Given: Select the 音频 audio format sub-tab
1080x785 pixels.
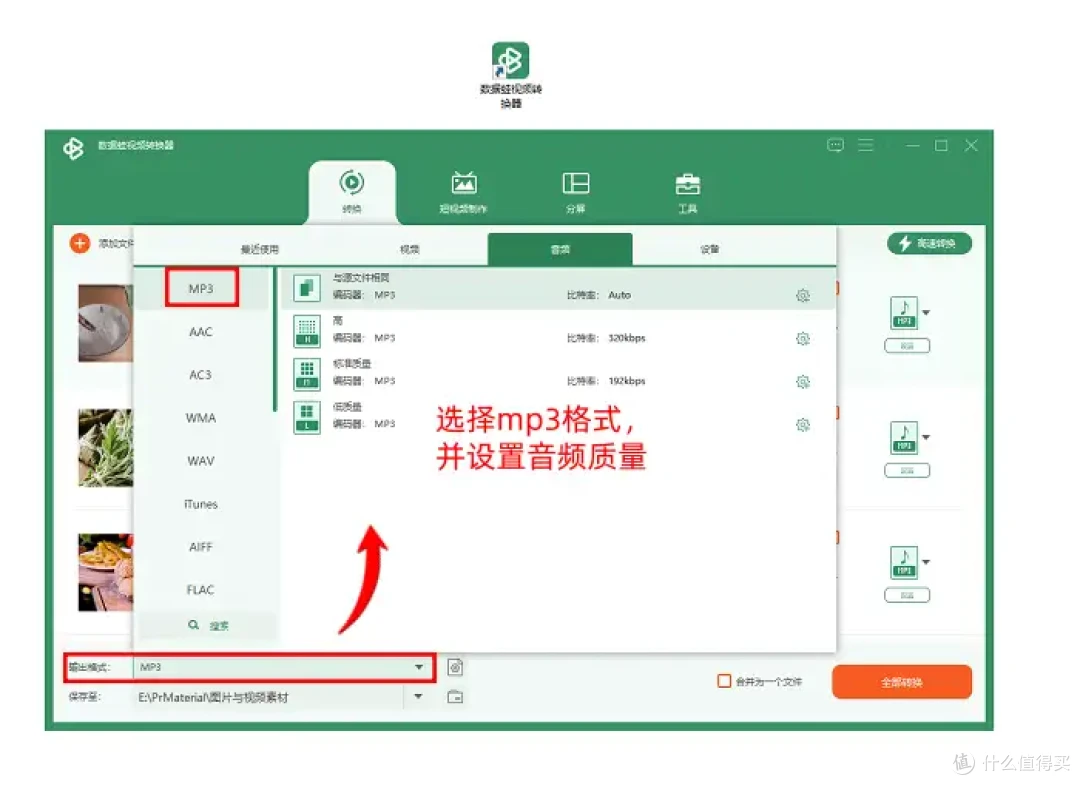Looking at the screenshot, I should [560, 249].
